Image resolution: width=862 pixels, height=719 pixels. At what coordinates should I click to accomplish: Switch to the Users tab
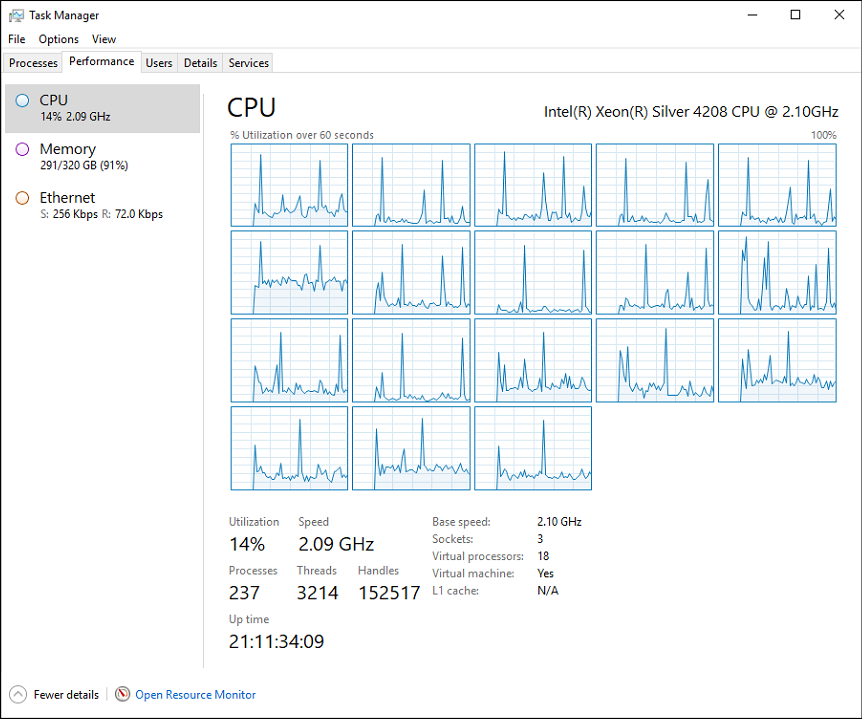pos(158,62)
